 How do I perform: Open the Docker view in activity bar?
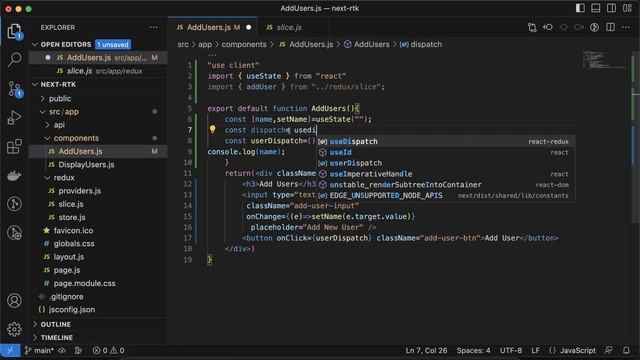point(14,176)
